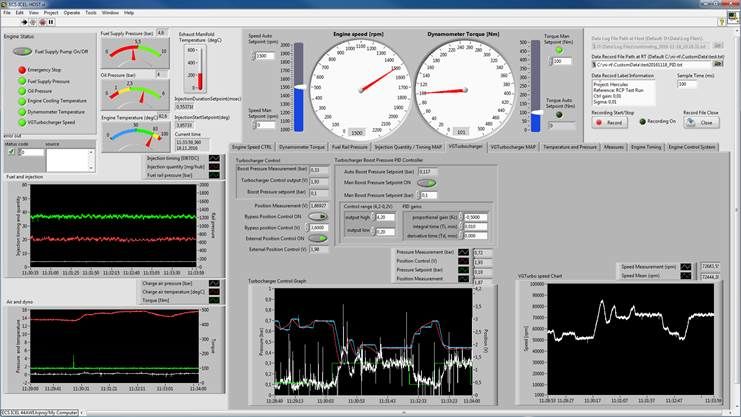Toggle Man Boost Pressure Setpoint ON switch
Screen dimensions: 741x417
(x=426, y=183)
